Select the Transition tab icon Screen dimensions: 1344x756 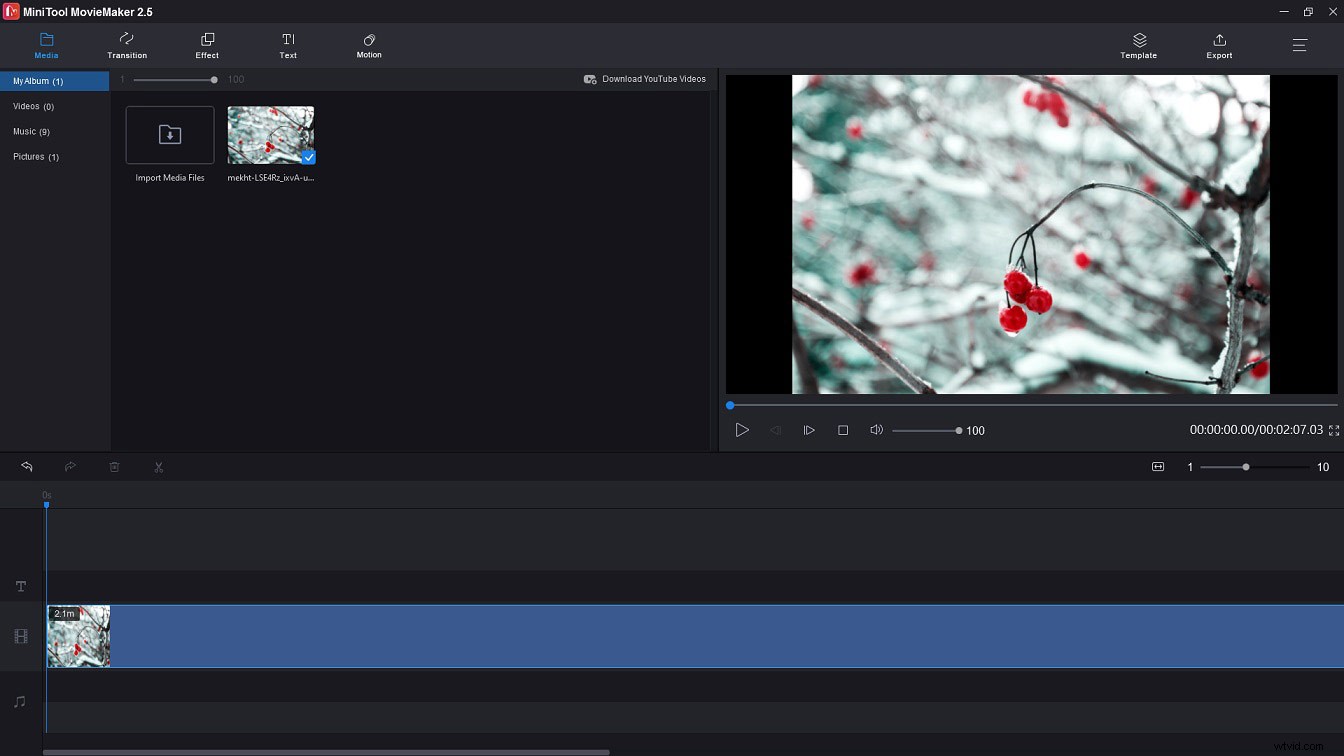[x=127, y=41]
